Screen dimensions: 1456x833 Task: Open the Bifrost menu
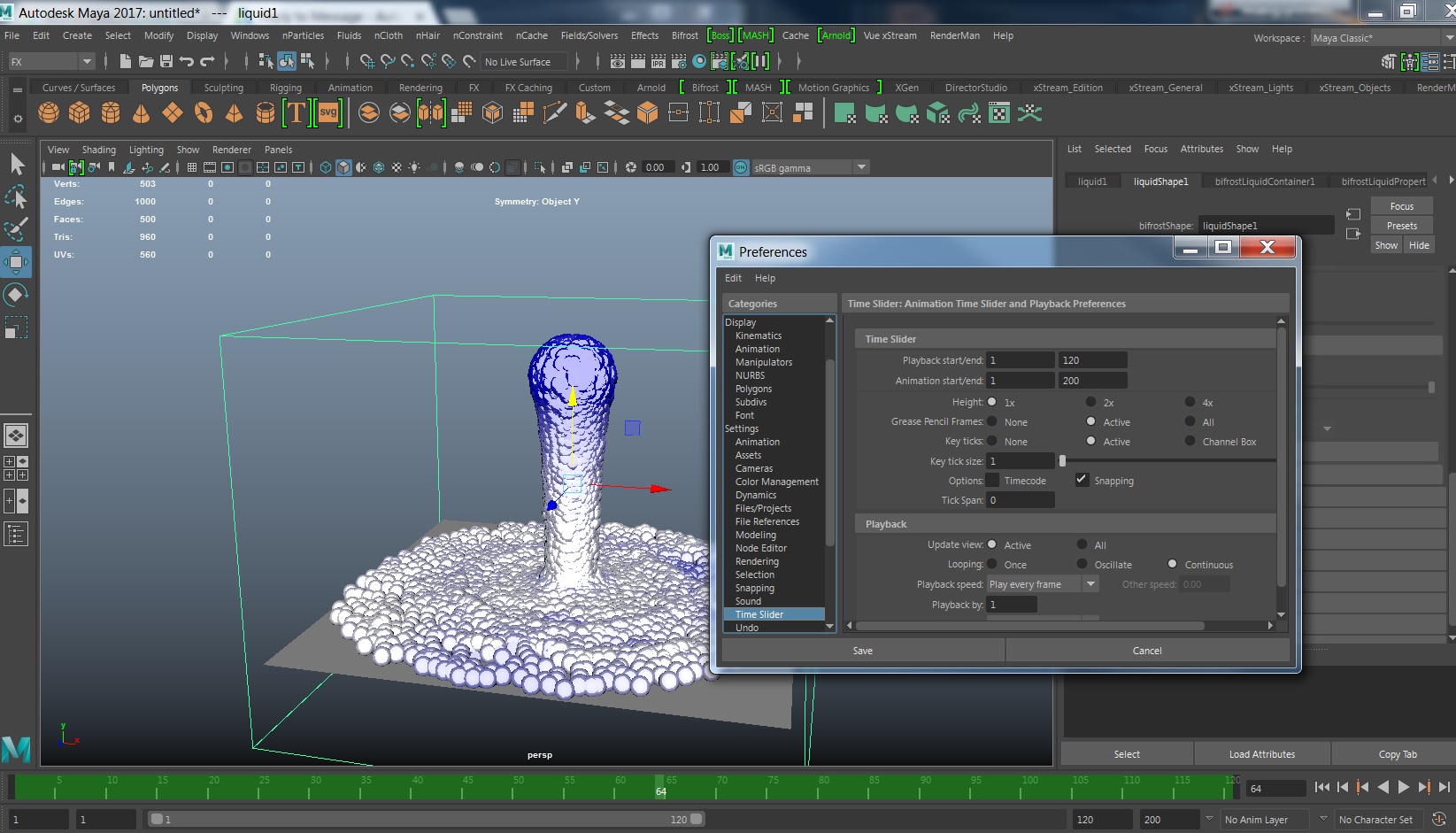(x=684, y=35)
